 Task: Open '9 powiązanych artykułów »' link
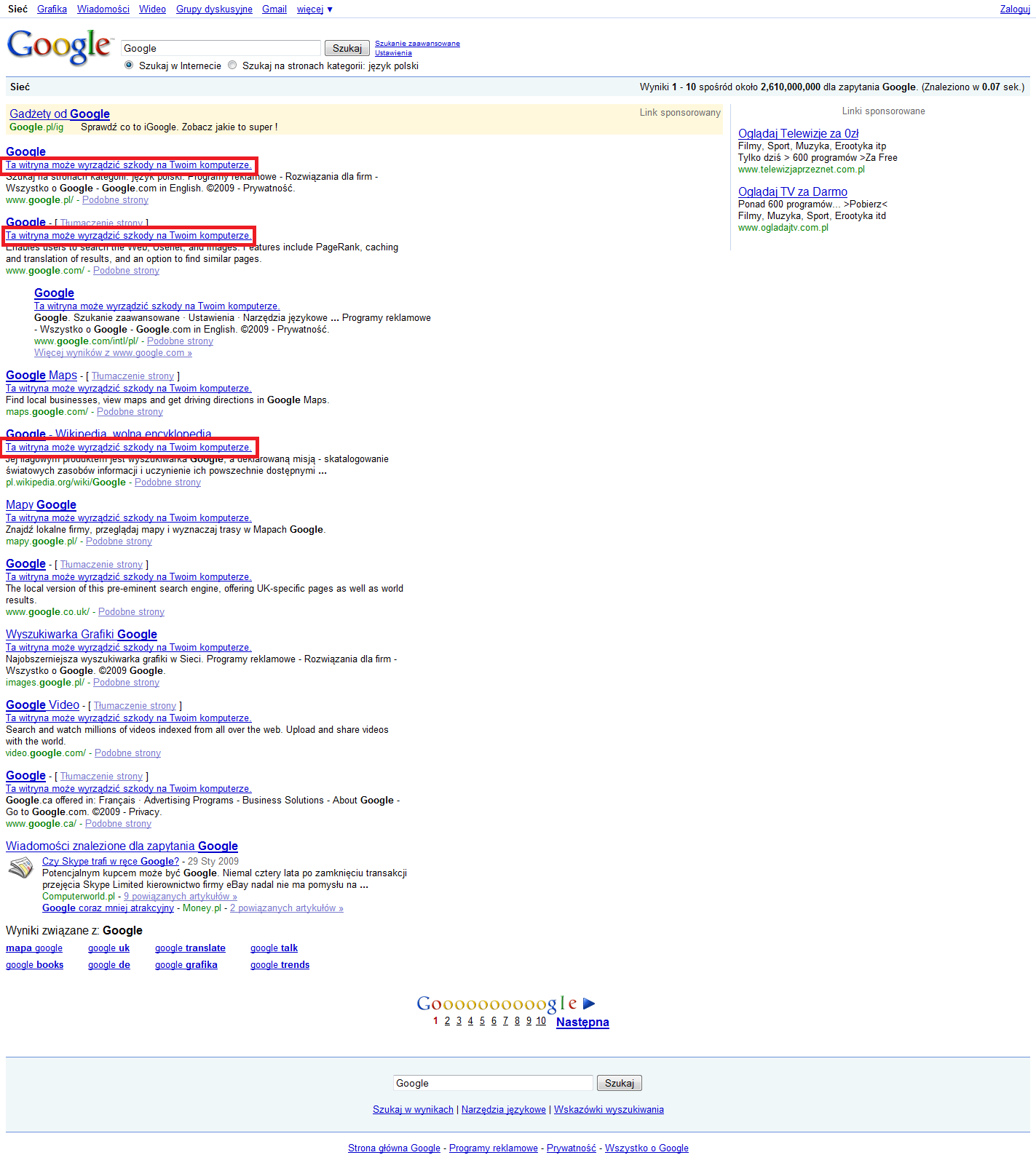(181, 897)
